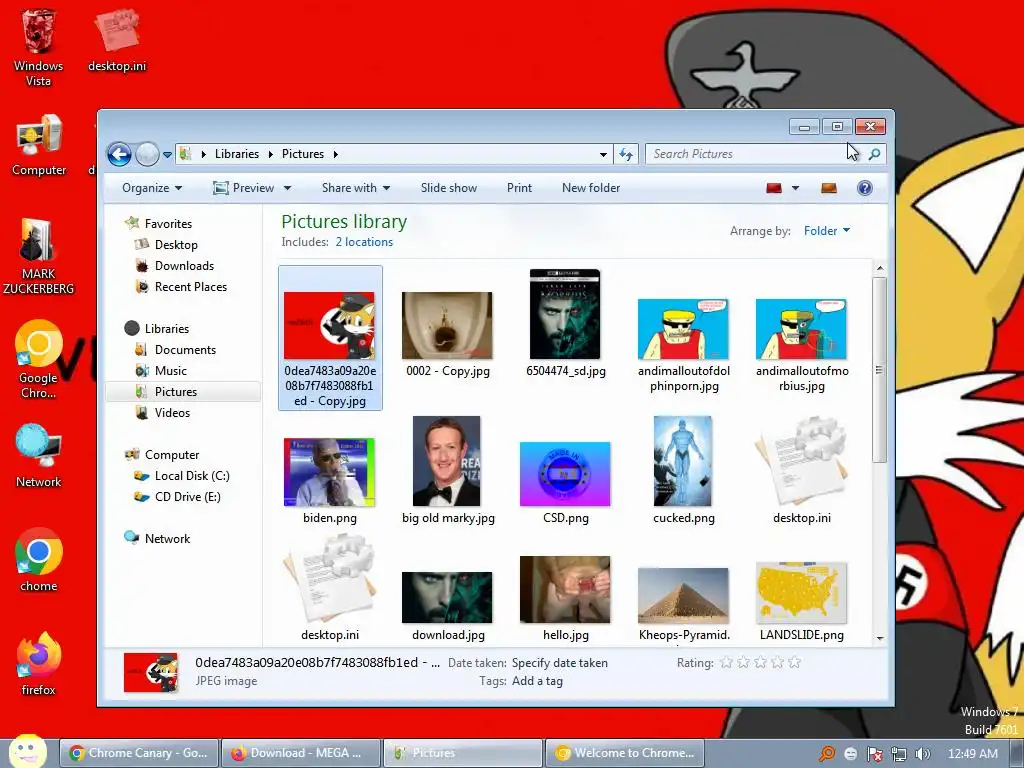Open Recent Places in sidebar
Image resolution: width=1024 pixels, height=768 pixels.
[x=191, y=286]
